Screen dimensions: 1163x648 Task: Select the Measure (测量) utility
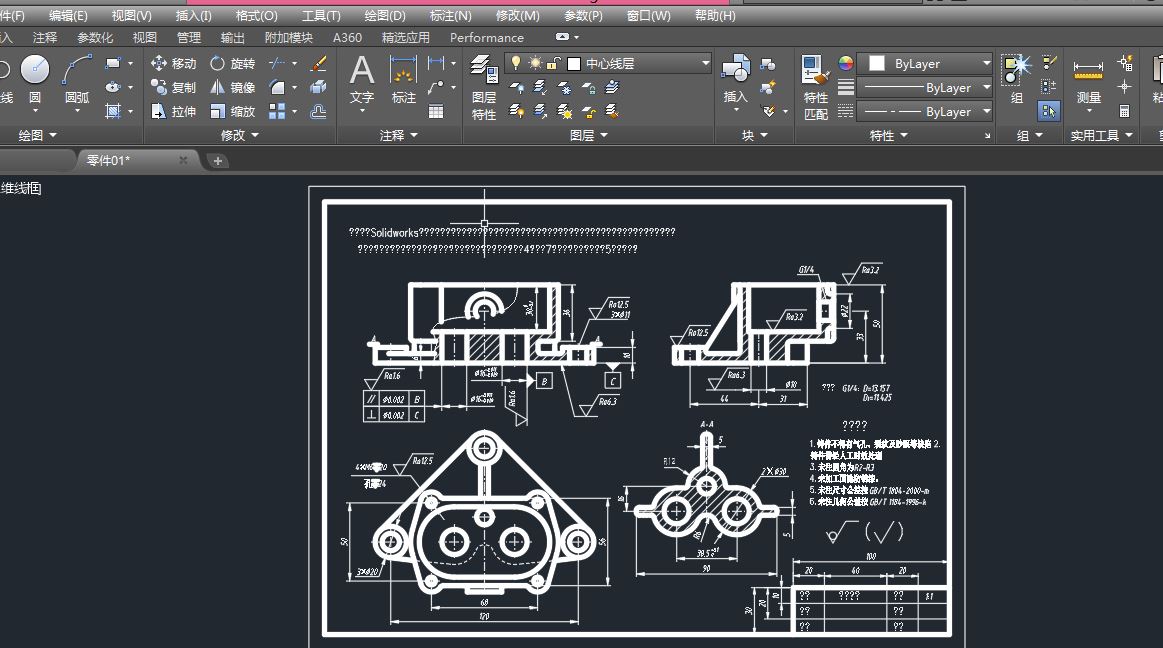1088,80
